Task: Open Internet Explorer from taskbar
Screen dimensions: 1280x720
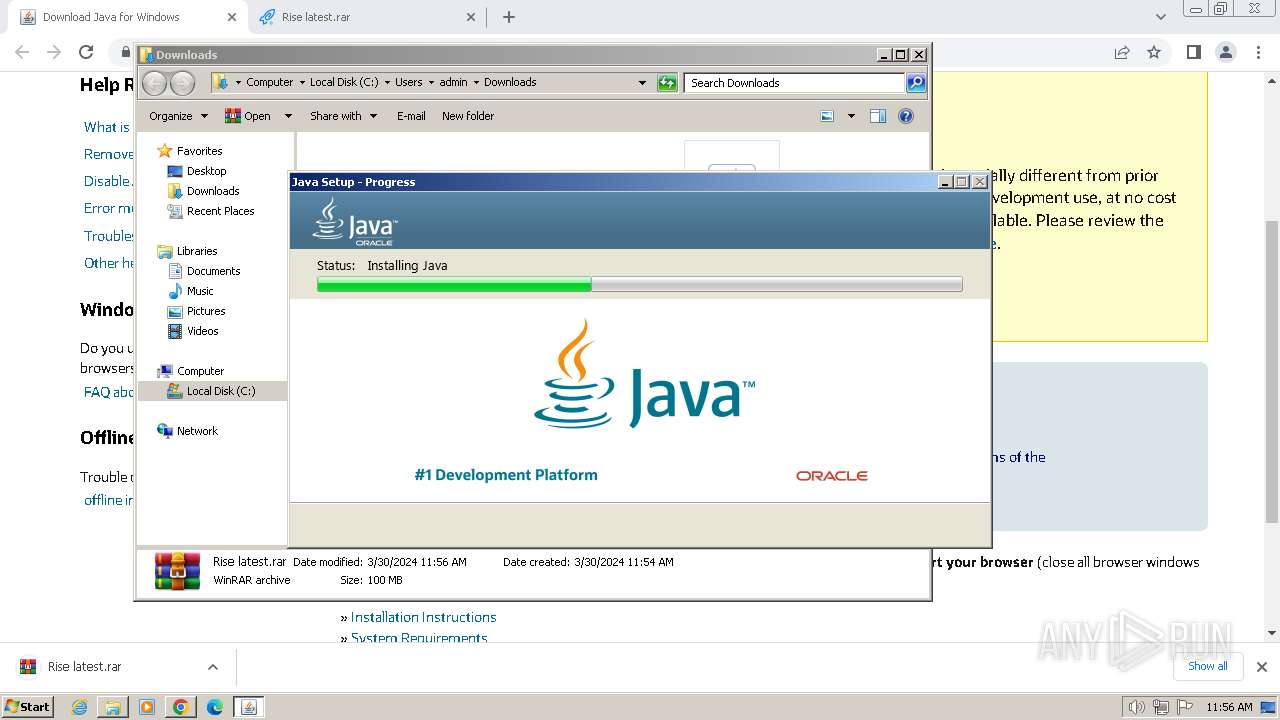Action: [x=80, y=707]
